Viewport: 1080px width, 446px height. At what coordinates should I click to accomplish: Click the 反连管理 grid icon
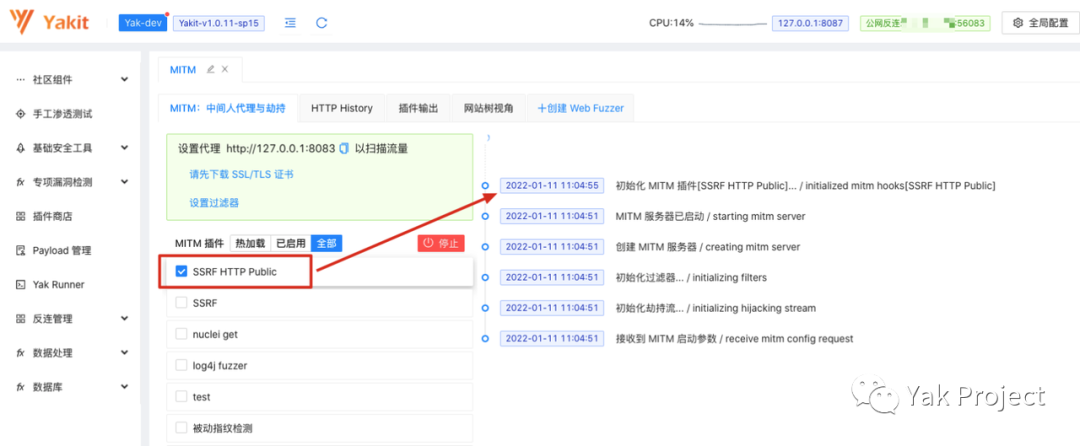(x=21, y=319)
